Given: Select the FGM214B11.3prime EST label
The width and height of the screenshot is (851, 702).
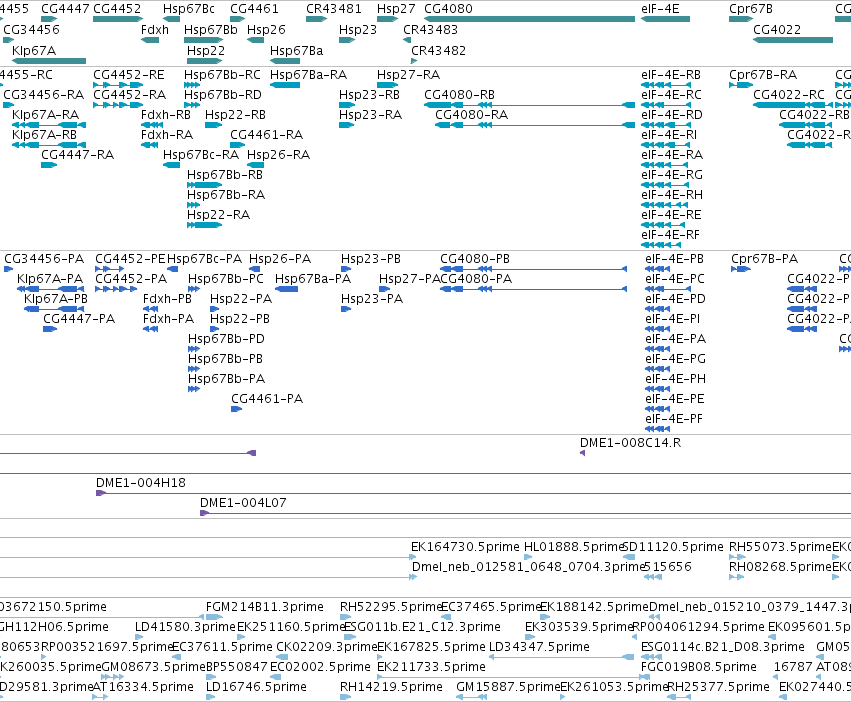Looking at the screenshot, I should click(265, 606).
